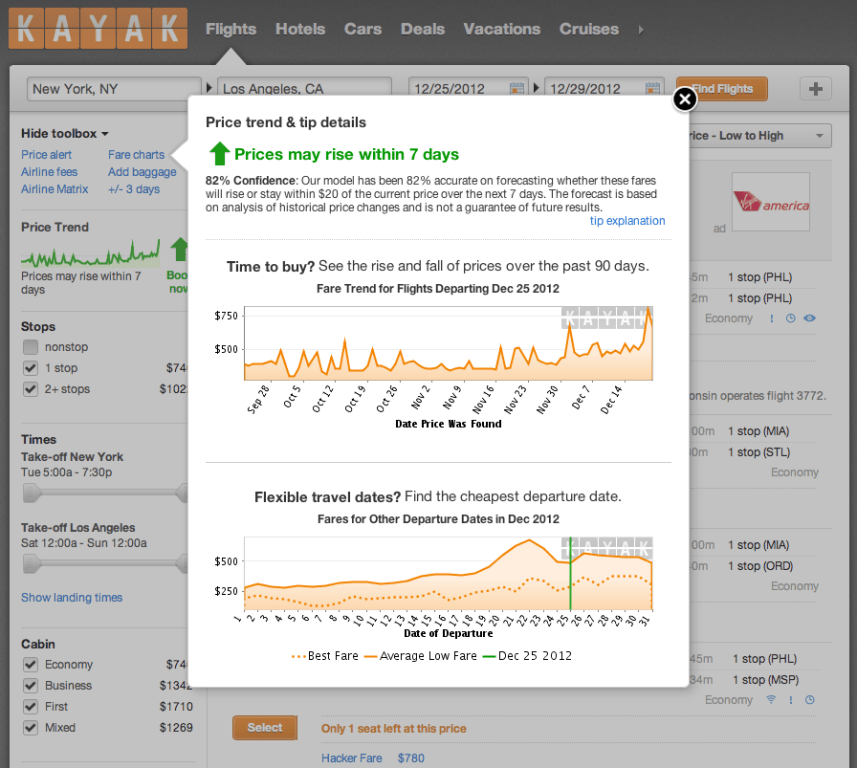Open the return date calendar icon
The image size is (857, 768).
tap(653, 89)
